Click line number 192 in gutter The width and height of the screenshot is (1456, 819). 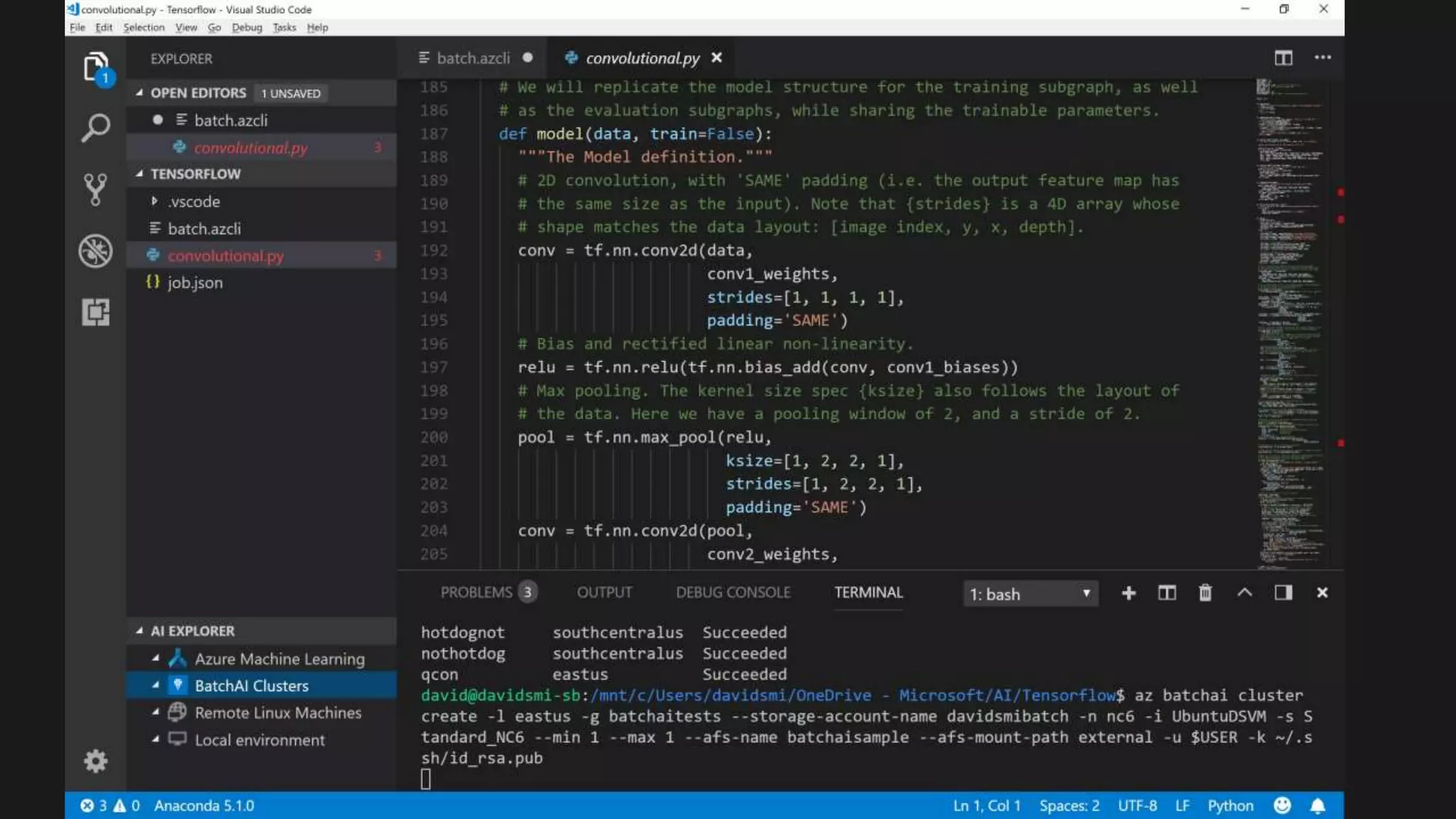434,250
